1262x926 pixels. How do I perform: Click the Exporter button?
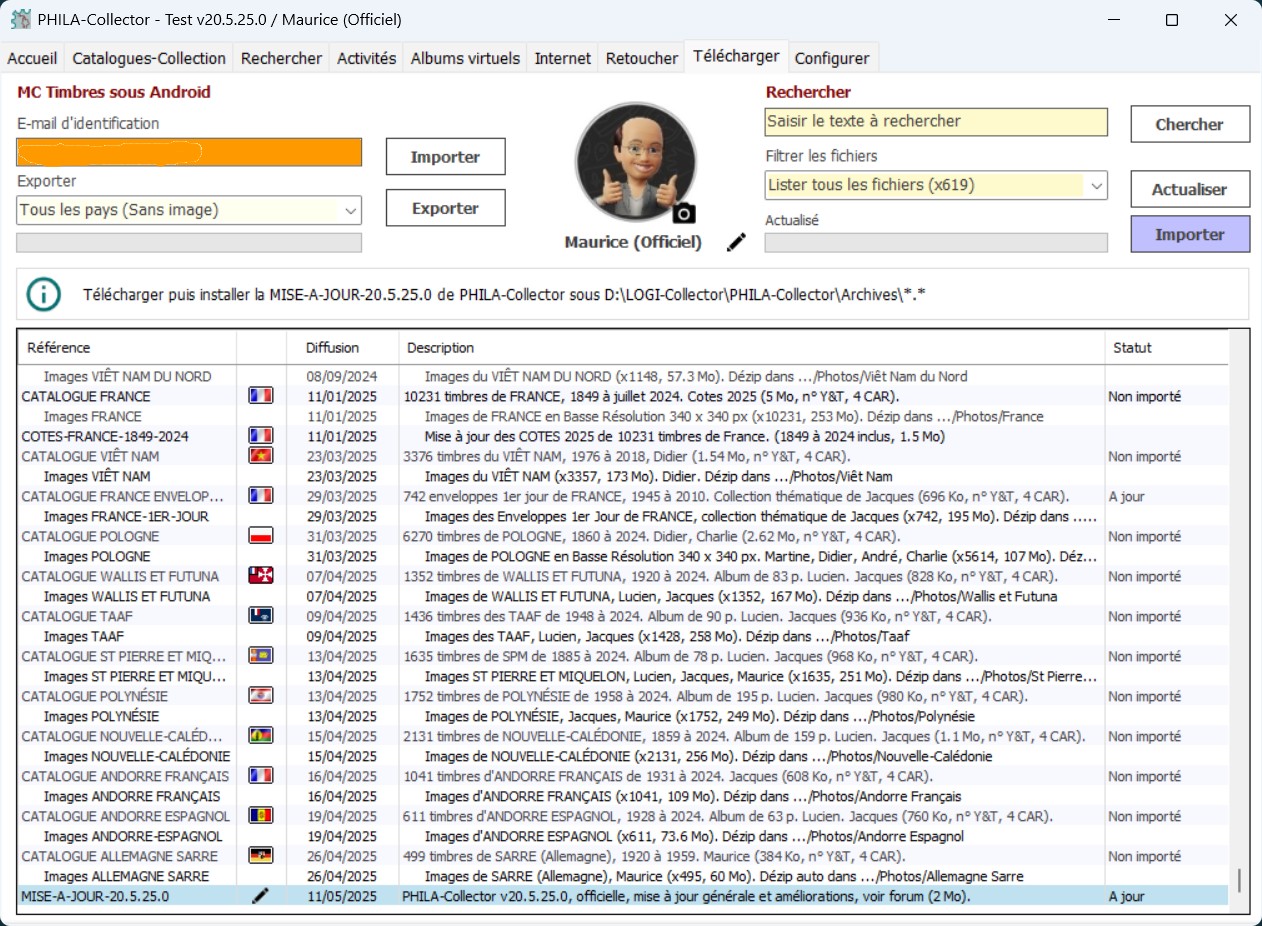(x=446, y=208)
